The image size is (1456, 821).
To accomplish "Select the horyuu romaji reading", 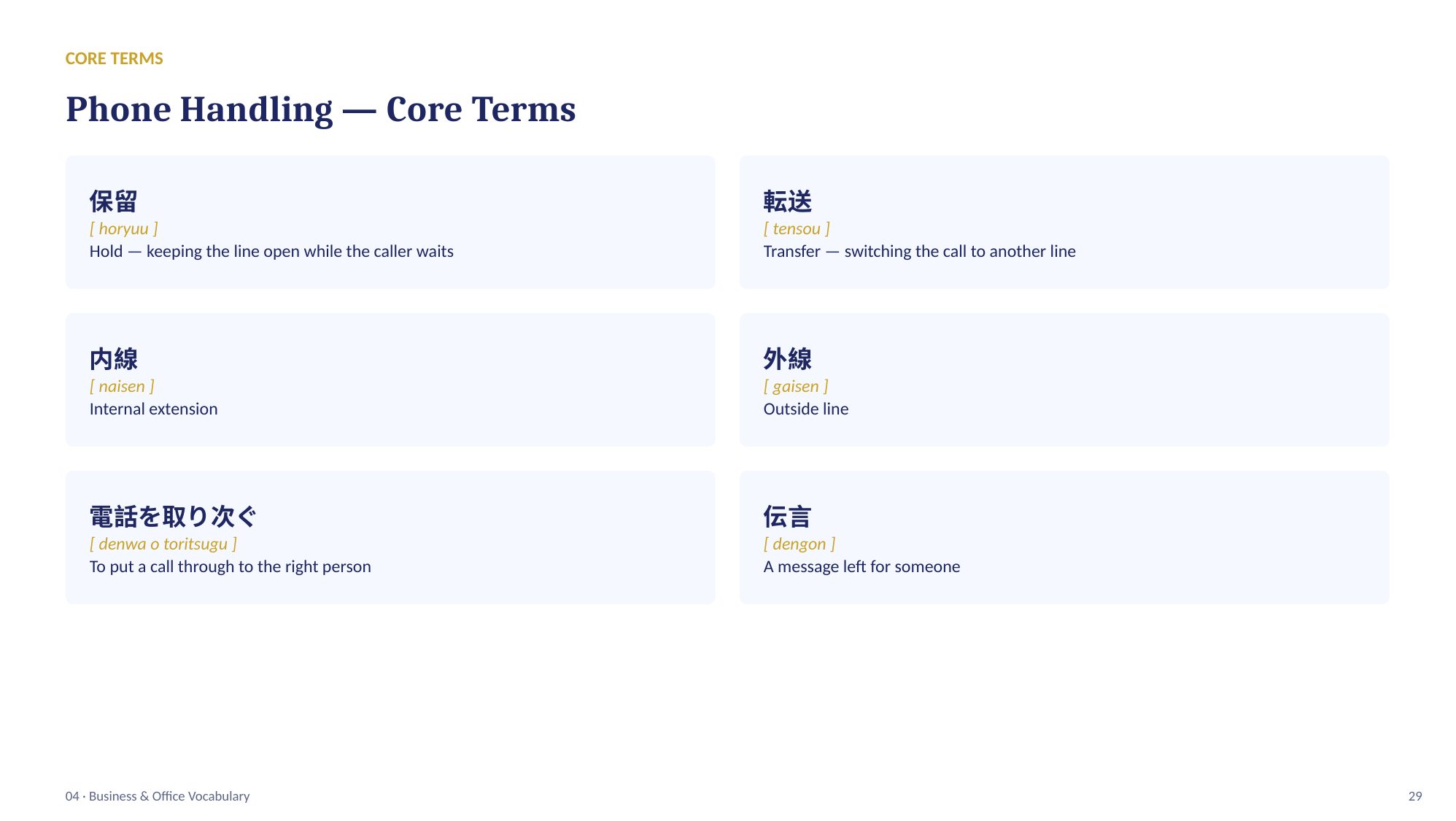I will coord(123,228).
